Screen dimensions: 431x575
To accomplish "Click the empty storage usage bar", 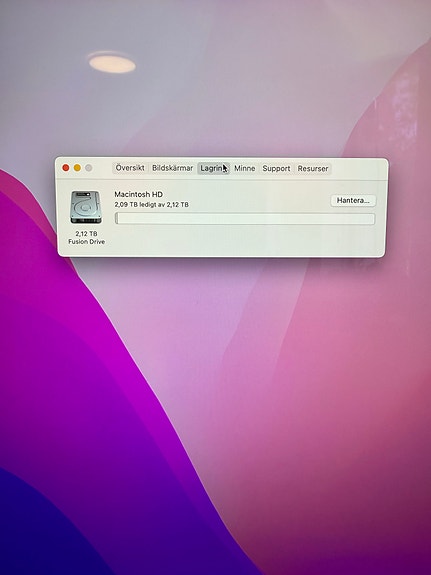I will [245, 219].
